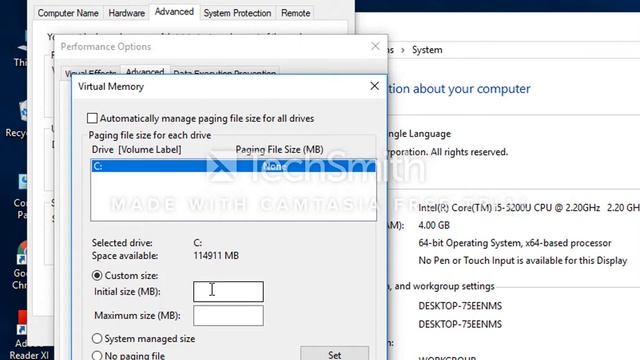Select the Custom size radio button

[97, 276]
